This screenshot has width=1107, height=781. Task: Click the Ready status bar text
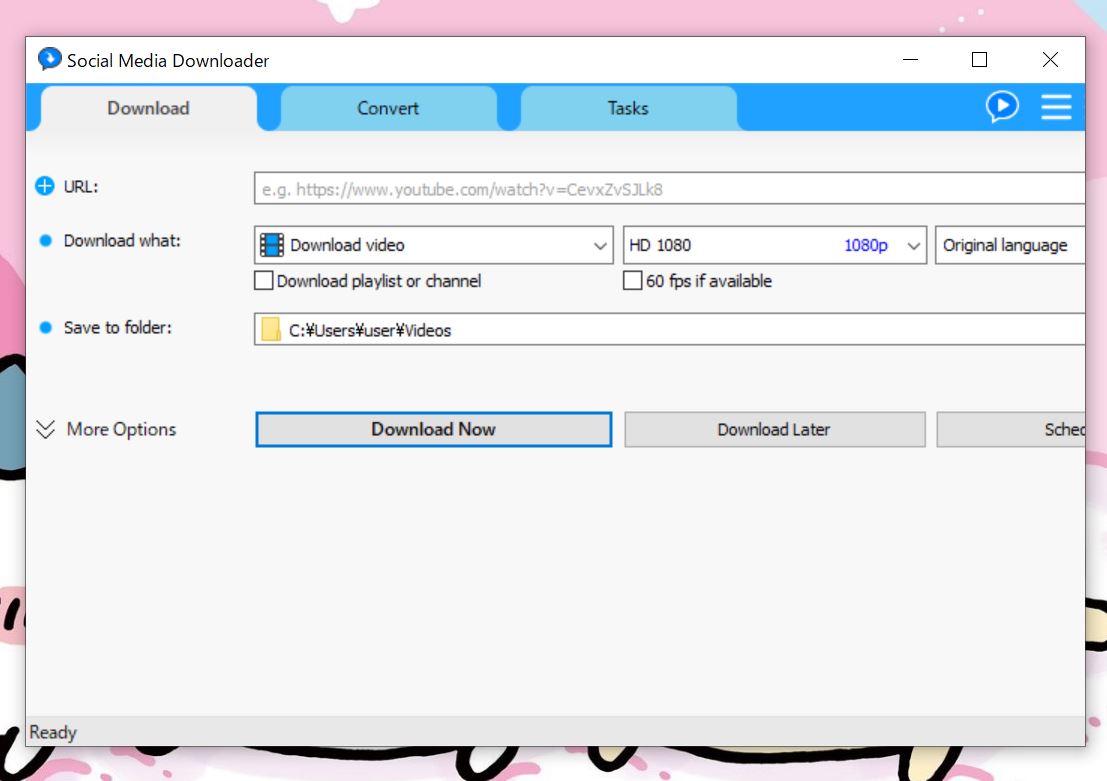[x=53, y=732]
